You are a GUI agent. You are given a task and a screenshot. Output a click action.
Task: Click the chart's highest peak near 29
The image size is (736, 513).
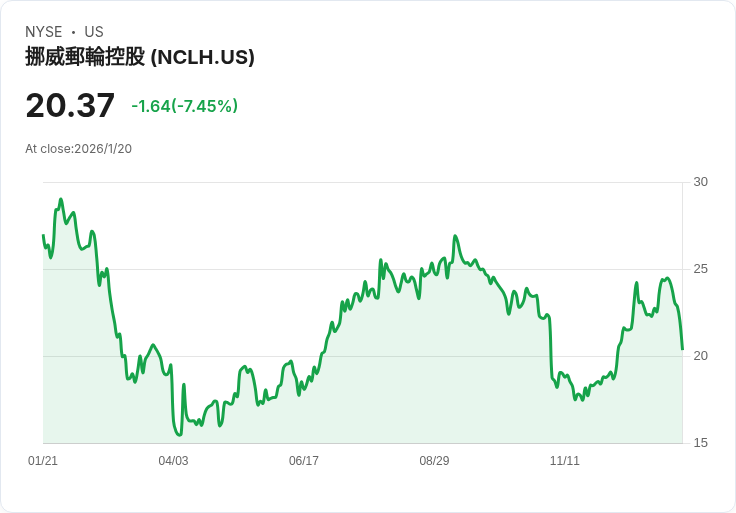point(61,199)
